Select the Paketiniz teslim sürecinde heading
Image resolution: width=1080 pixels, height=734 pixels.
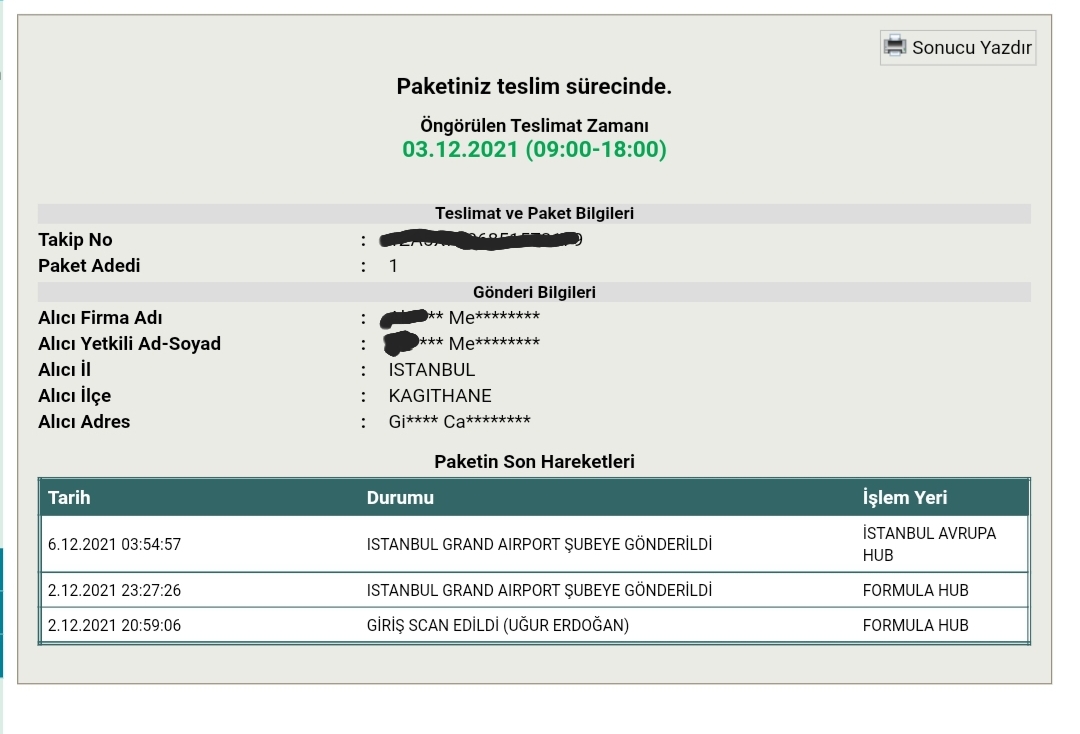click(x=534, y=87)
